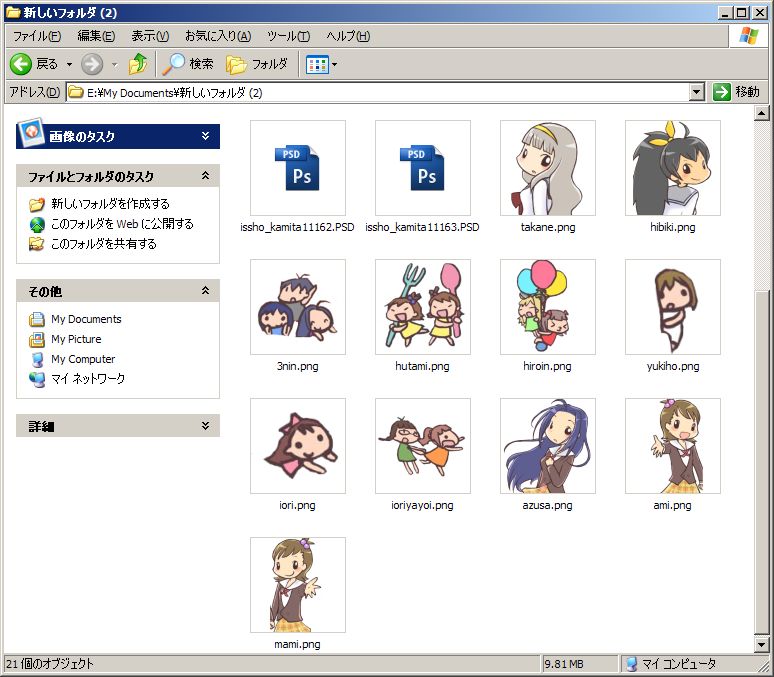
Task: Select the issho_kamita11162.PSD Photoshop icon
Action: 298,168
